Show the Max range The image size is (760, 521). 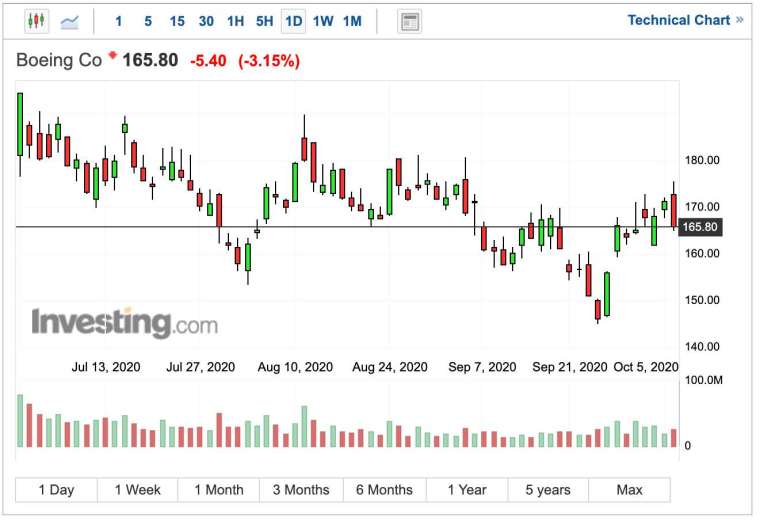click(629, 490)
